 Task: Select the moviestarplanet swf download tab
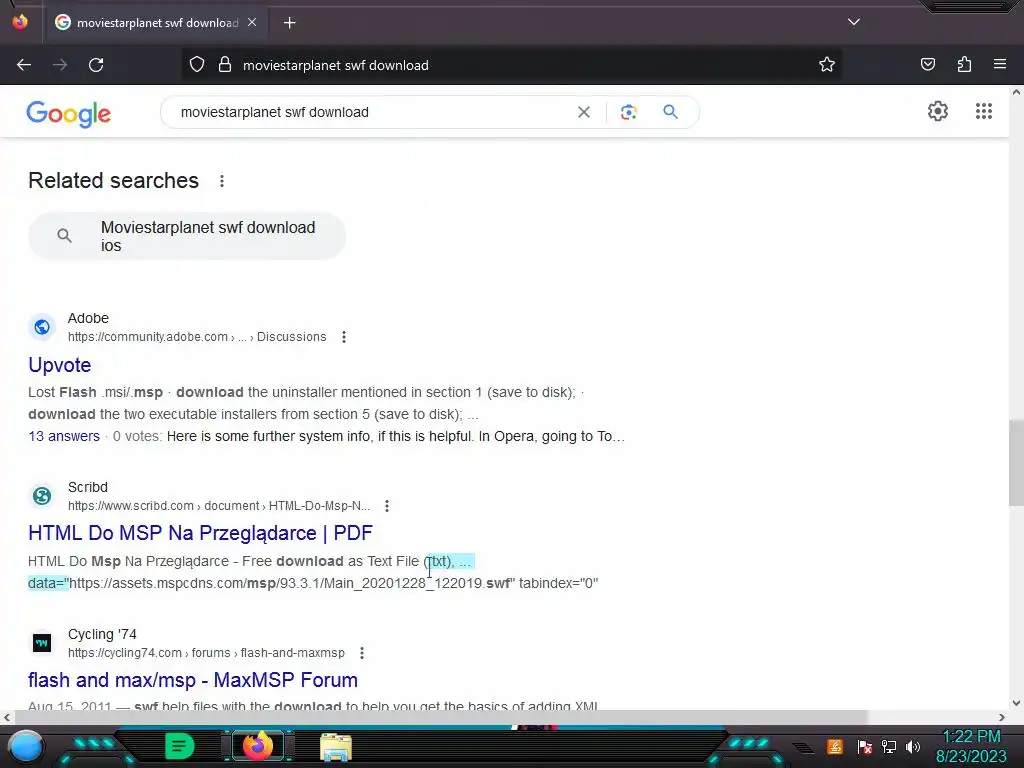click(x=156, y=23)
